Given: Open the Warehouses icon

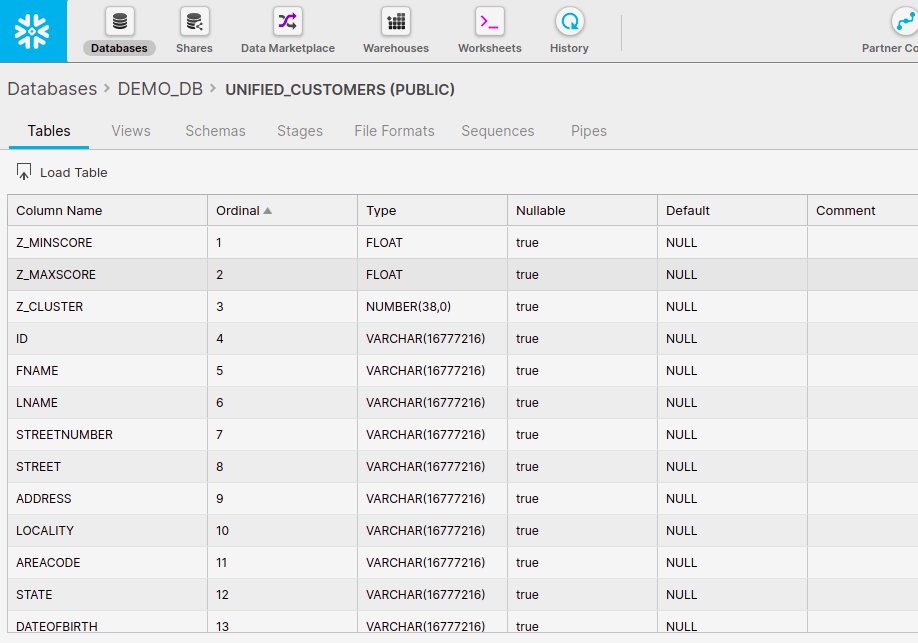Looking at the screenshot, I should point(396,22).
